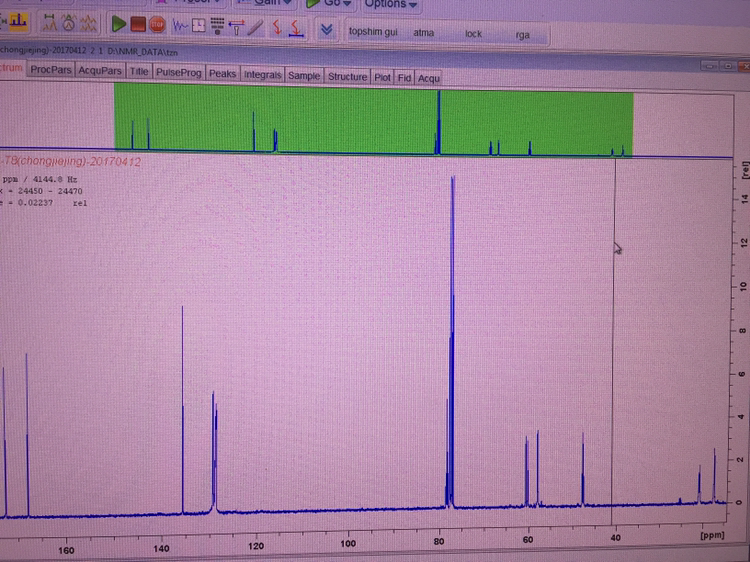Screen dimensions: 750x562
Task: Click the round dial peaks icon
Action: tap(69, 23)
